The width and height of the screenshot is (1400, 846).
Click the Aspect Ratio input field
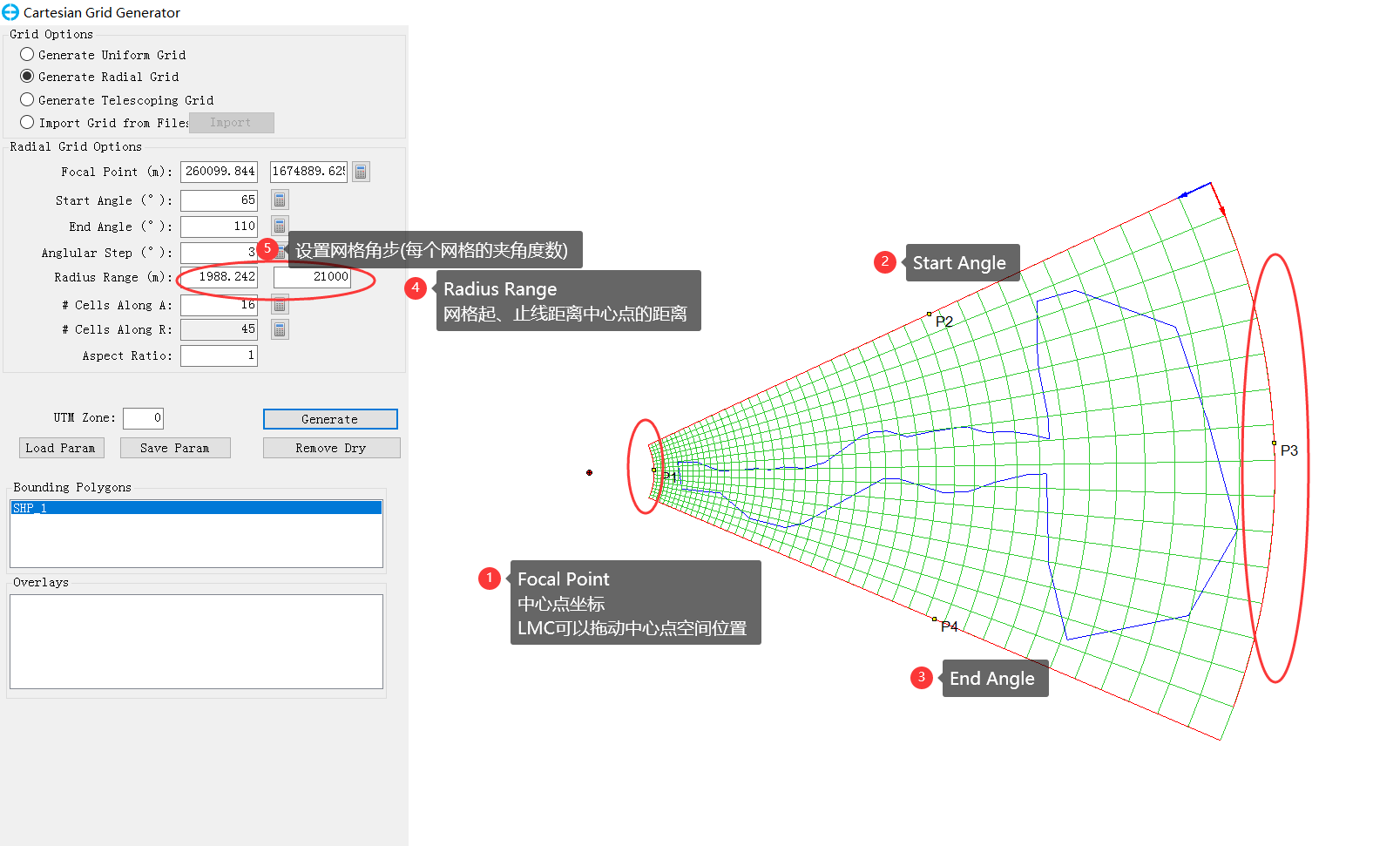click(219, 355)
